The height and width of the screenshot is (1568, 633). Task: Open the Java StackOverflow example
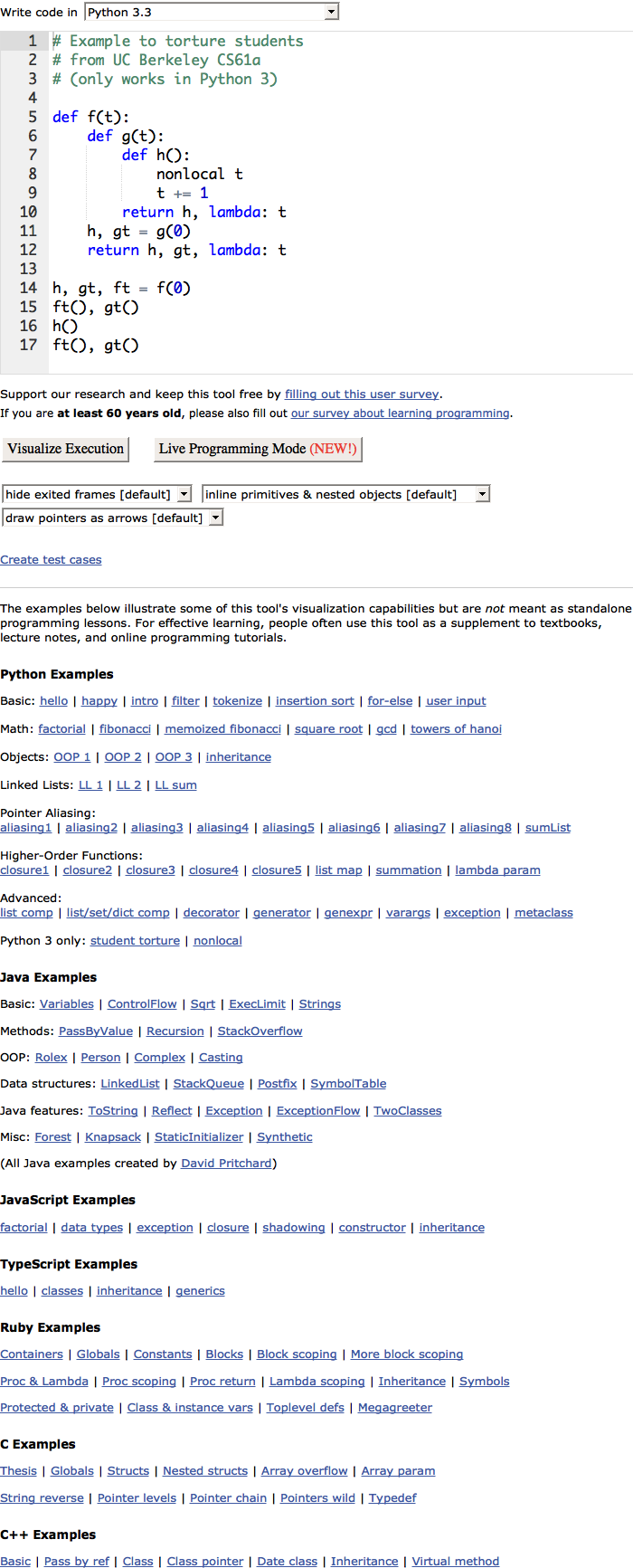(260, 1031)
